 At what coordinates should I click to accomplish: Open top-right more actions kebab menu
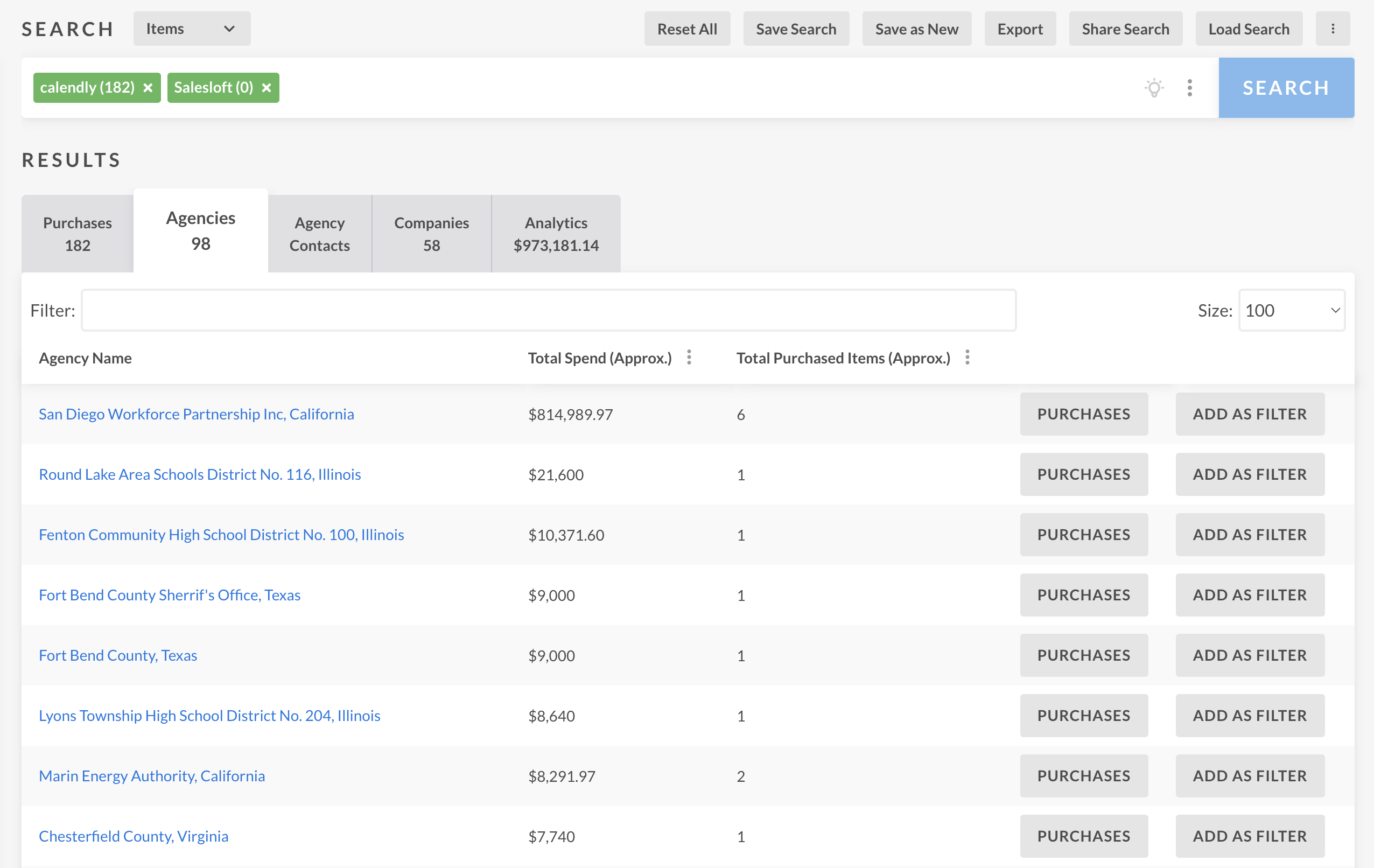tap(1333, 29)
